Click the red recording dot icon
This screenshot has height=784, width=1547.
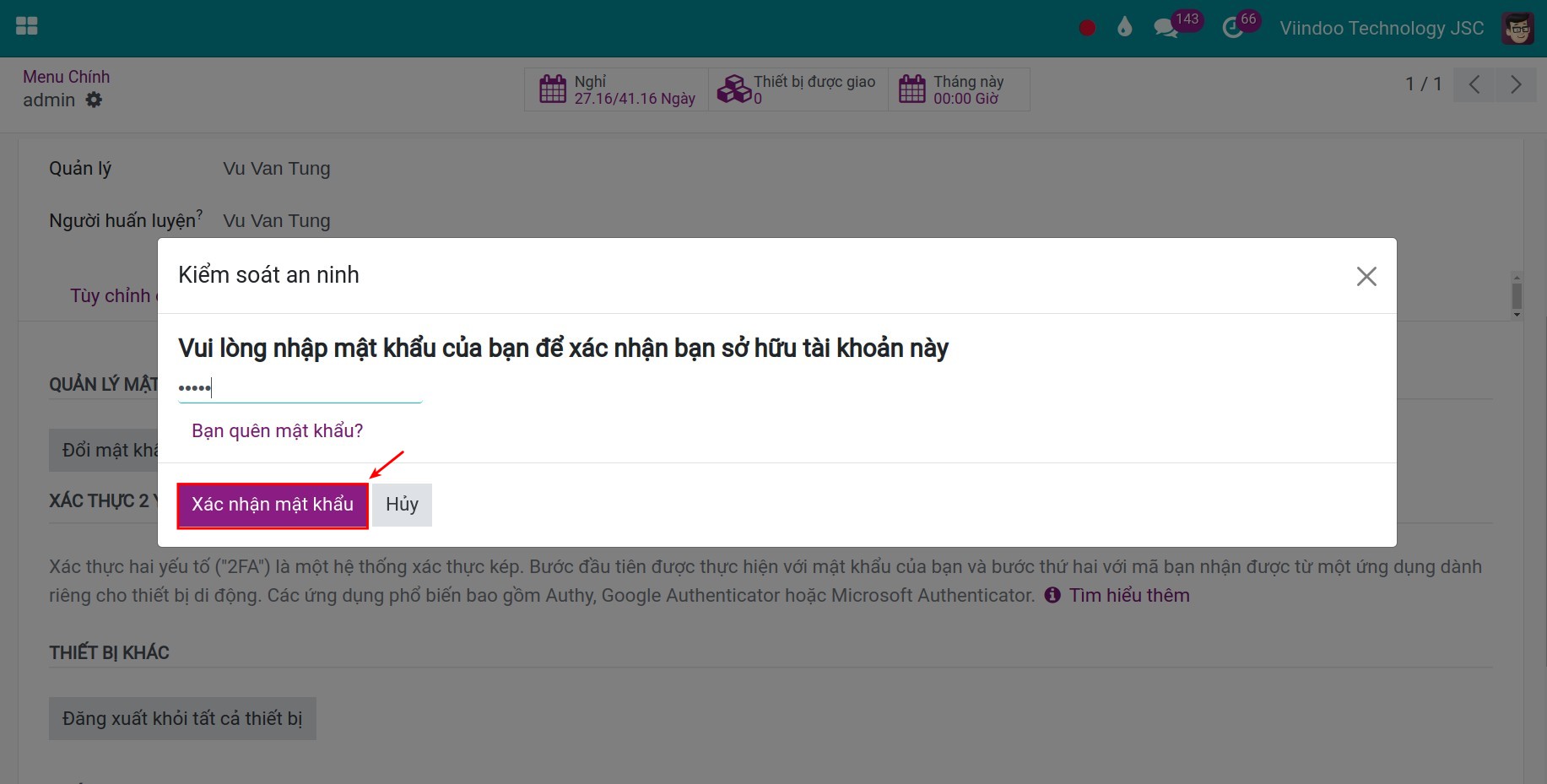point(1087,28)
